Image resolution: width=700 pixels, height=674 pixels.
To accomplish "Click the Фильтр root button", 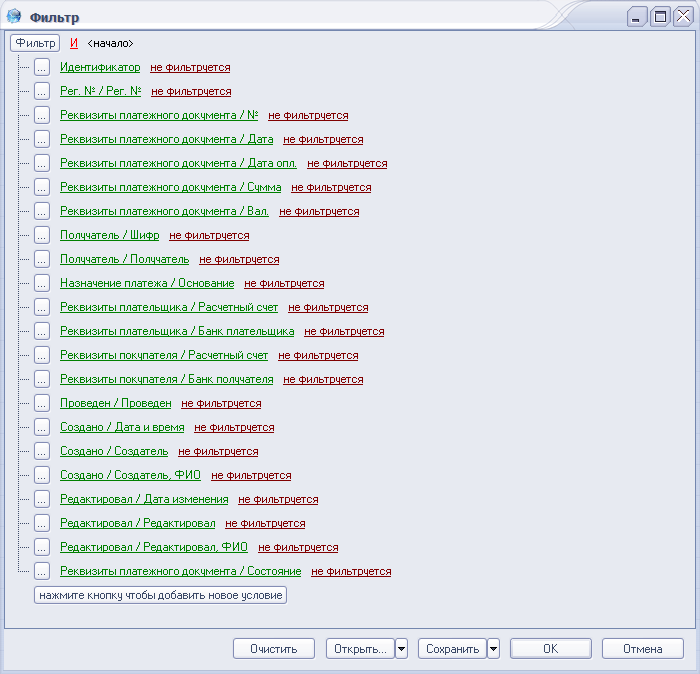I will [35, 43].
